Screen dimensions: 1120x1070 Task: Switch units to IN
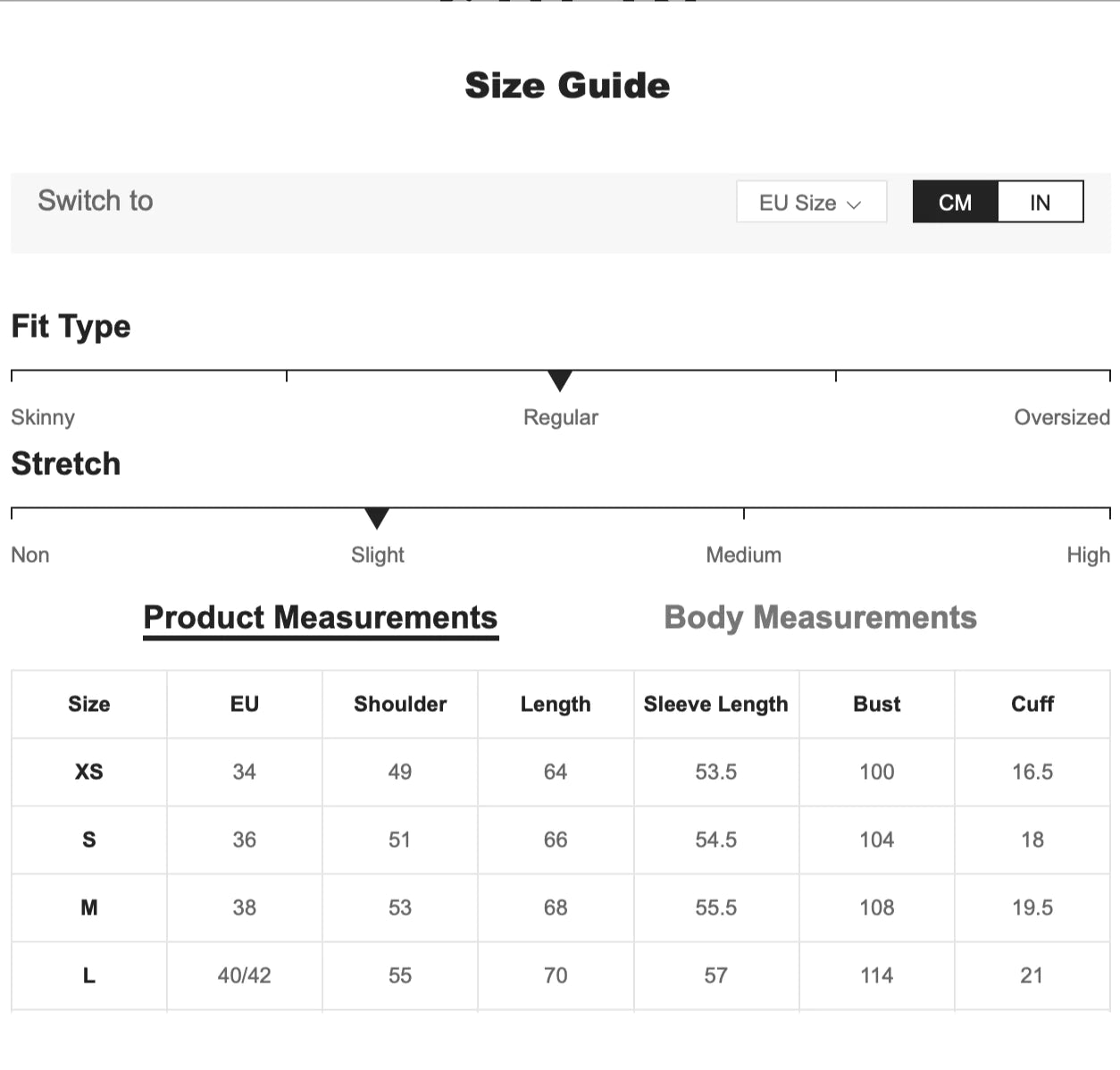click(1040, 203)
